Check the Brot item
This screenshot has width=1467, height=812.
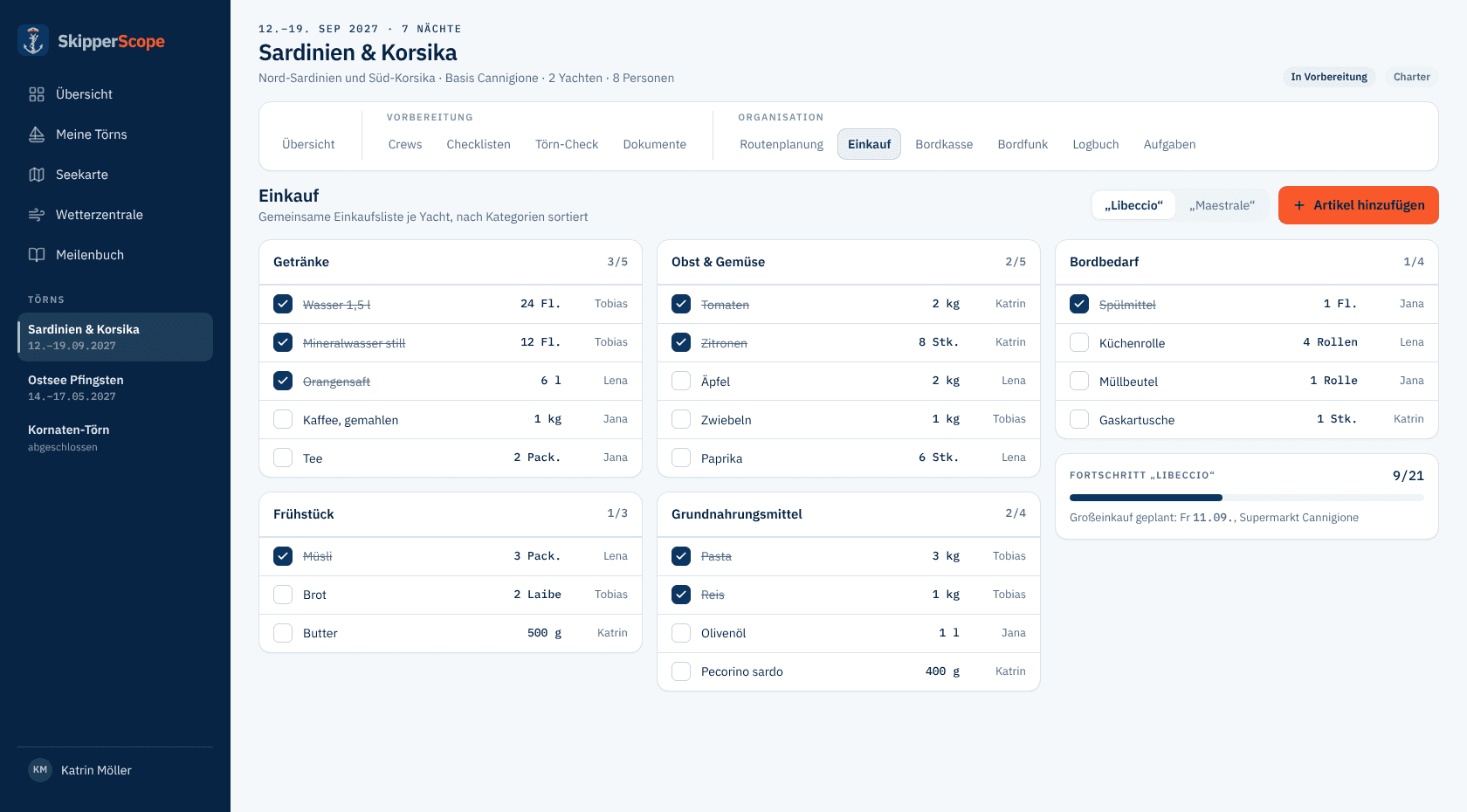point(283,595)
